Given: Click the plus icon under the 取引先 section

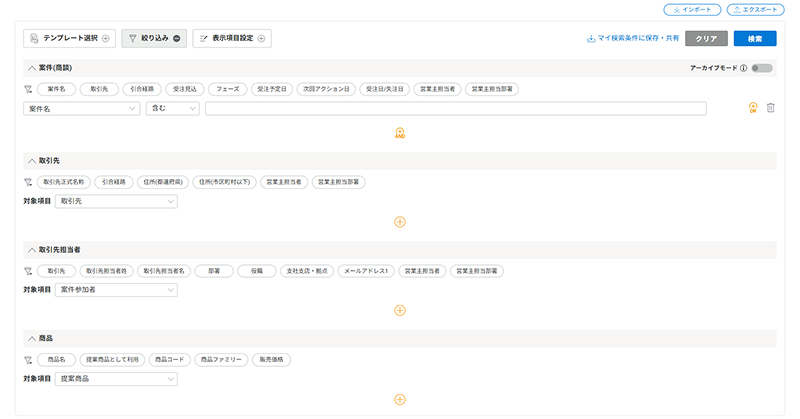Looking at the screenshot, I should (400, 222).
